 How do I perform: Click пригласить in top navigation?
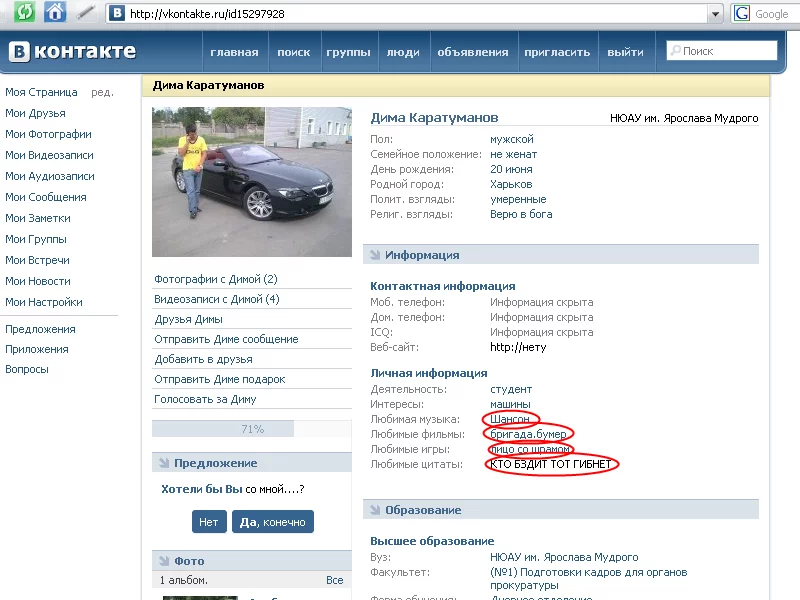pyautogui.click(x=557, y=52)
